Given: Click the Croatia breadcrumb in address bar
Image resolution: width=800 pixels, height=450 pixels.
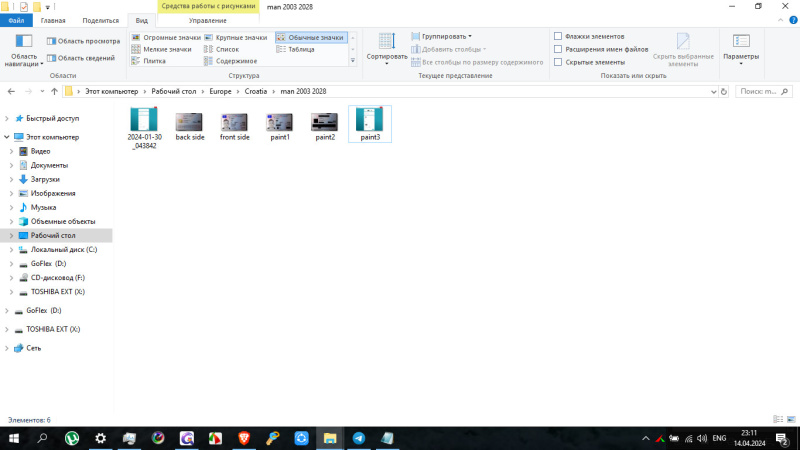Looking at the screenshot, I should tap(256, 91).
